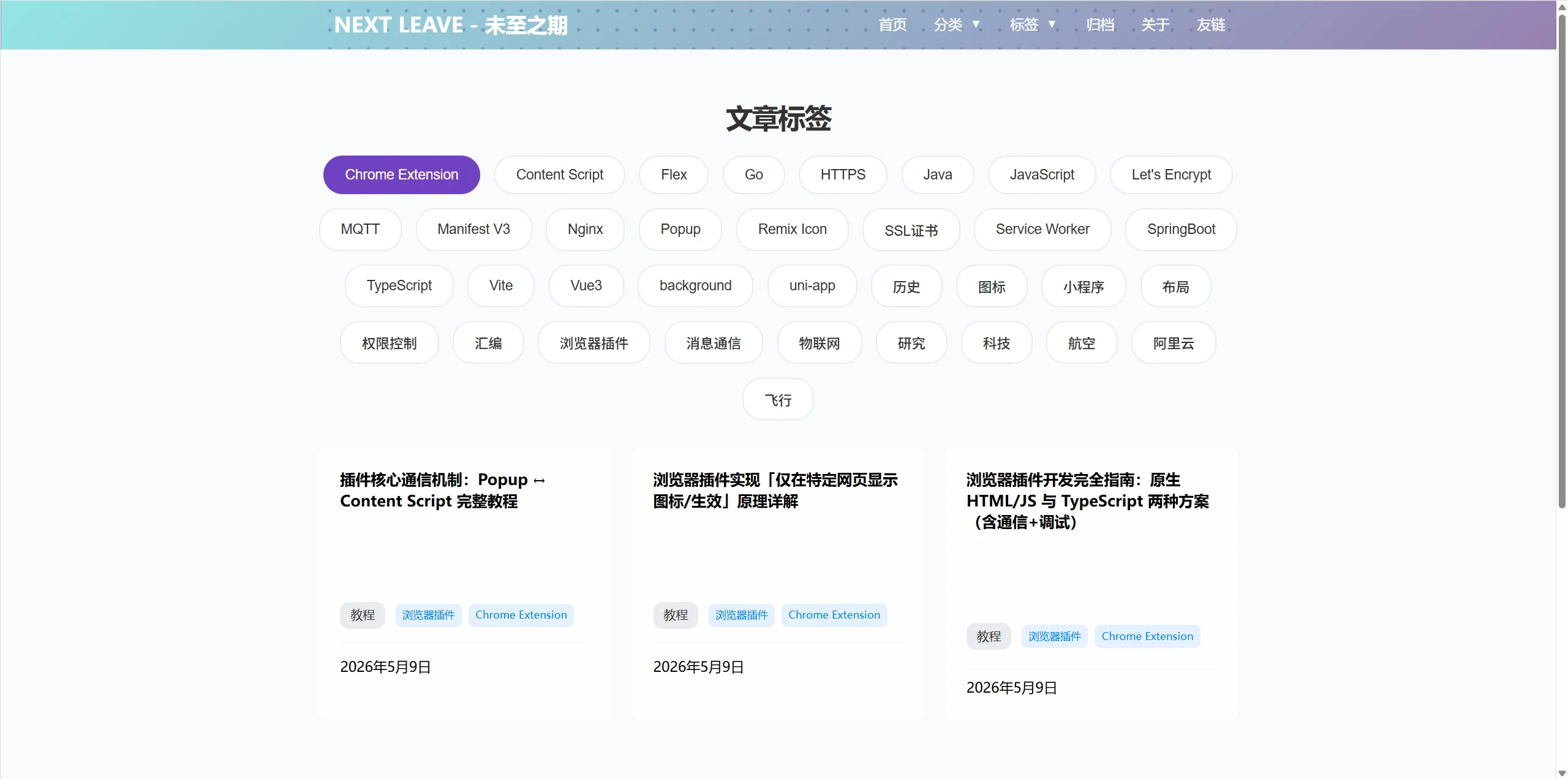
Task: Select the 权限控制 tag pill
Action: pos(390,342)
